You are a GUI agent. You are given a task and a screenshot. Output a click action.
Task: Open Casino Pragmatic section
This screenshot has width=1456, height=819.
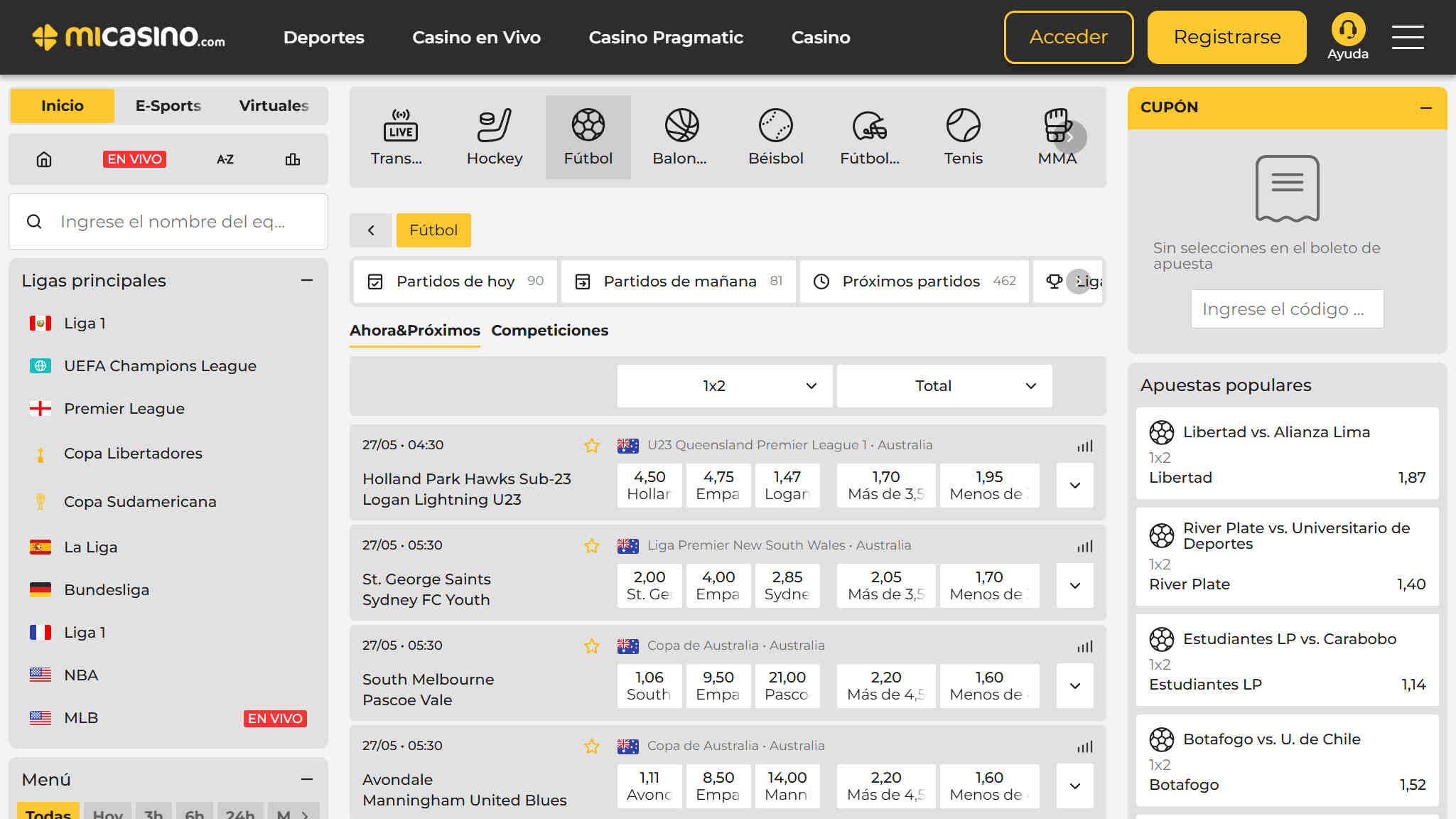click(x=666, y=37)
